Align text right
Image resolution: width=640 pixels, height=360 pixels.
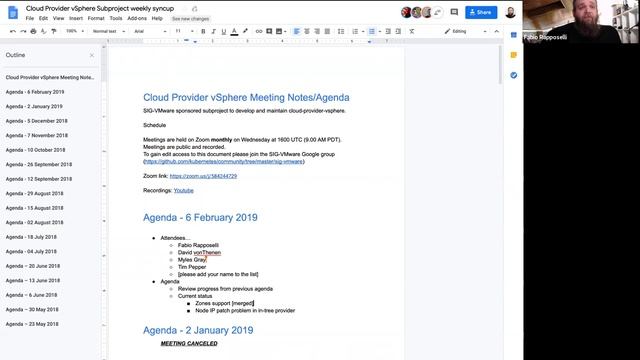point(317,31)
